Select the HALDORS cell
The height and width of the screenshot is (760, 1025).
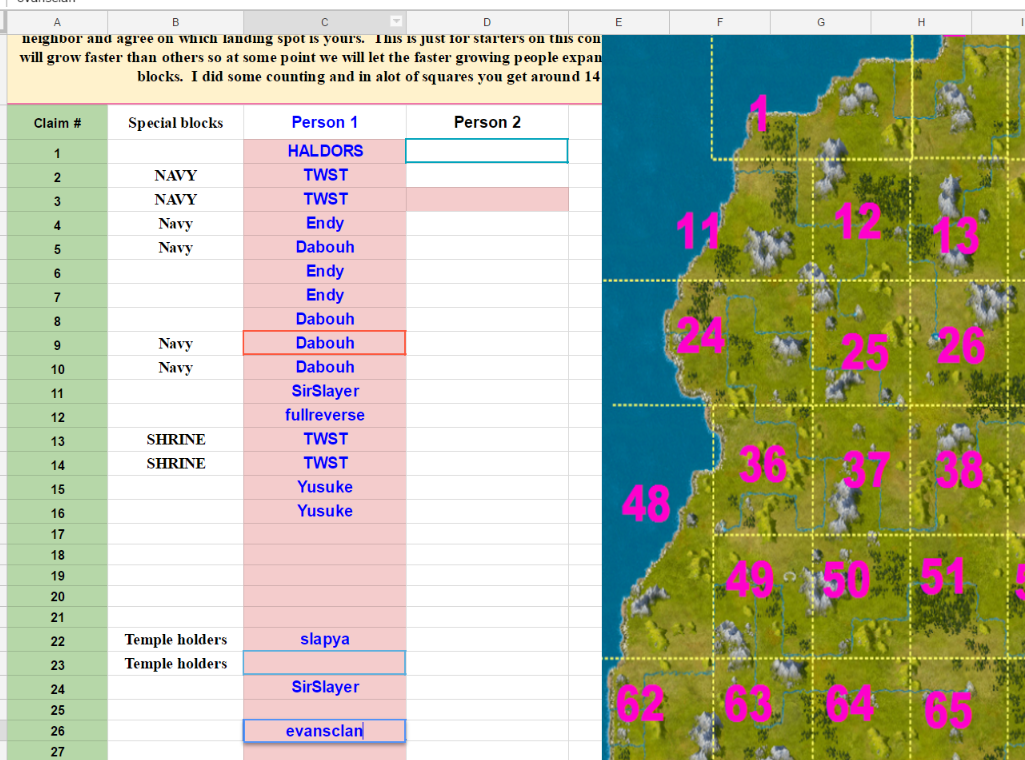(x=324, y=151)
